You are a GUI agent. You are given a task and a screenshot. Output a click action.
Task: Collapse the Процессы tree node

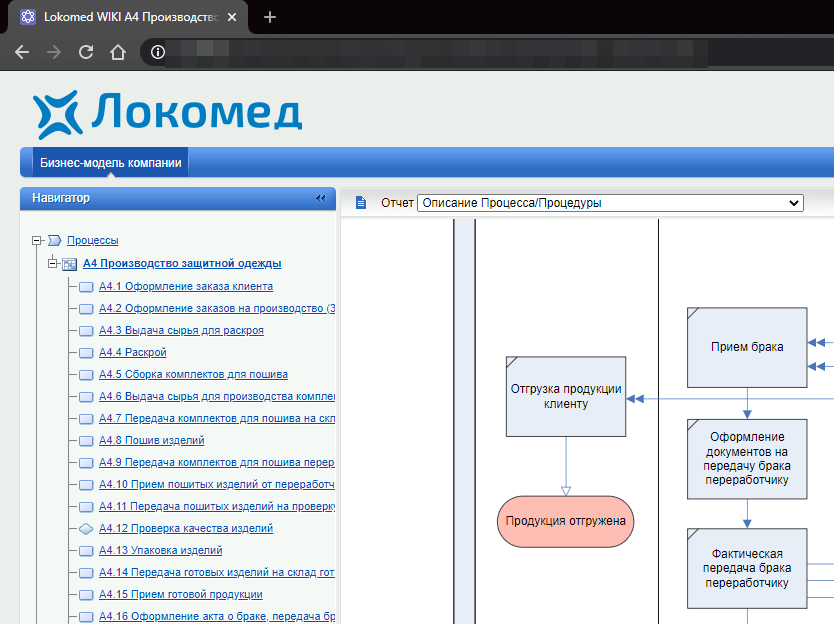(x=37, y=240)
